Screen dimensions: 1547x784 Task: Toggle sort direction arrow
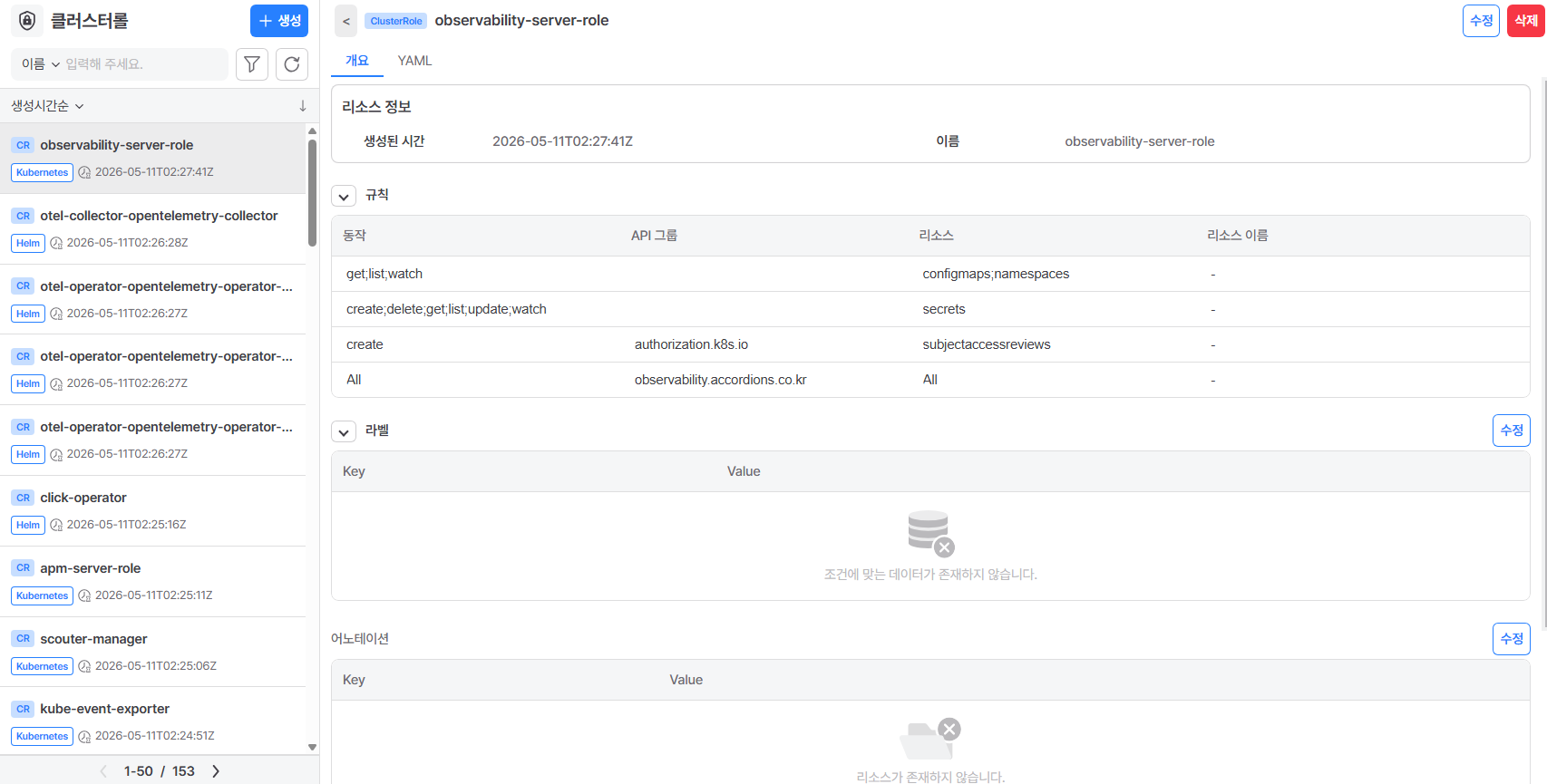tap(303, 106)
